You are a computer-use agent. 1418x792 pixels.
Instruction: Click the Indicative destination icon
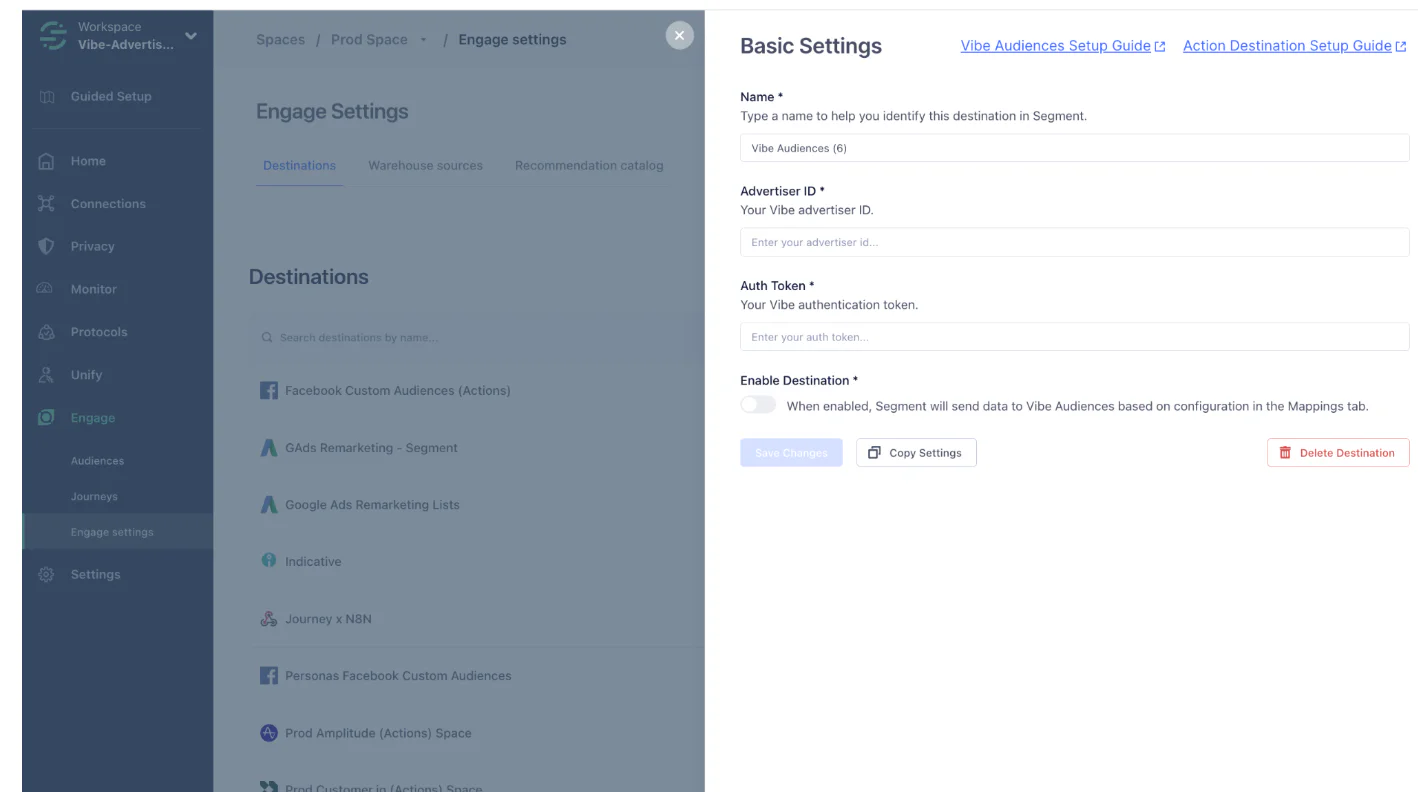pos(269,561)
